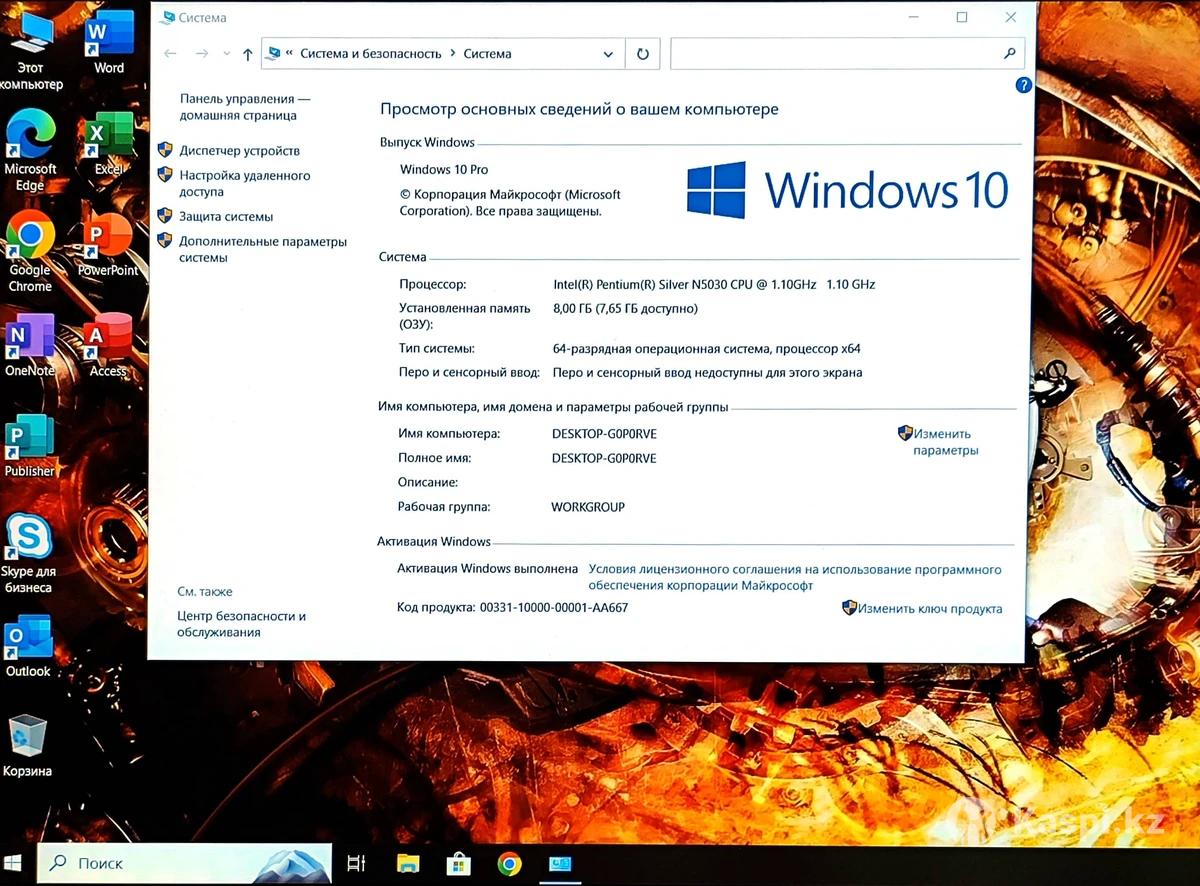Click Изменить ключ продукта

pyautogui.click(x=929, y=608)
